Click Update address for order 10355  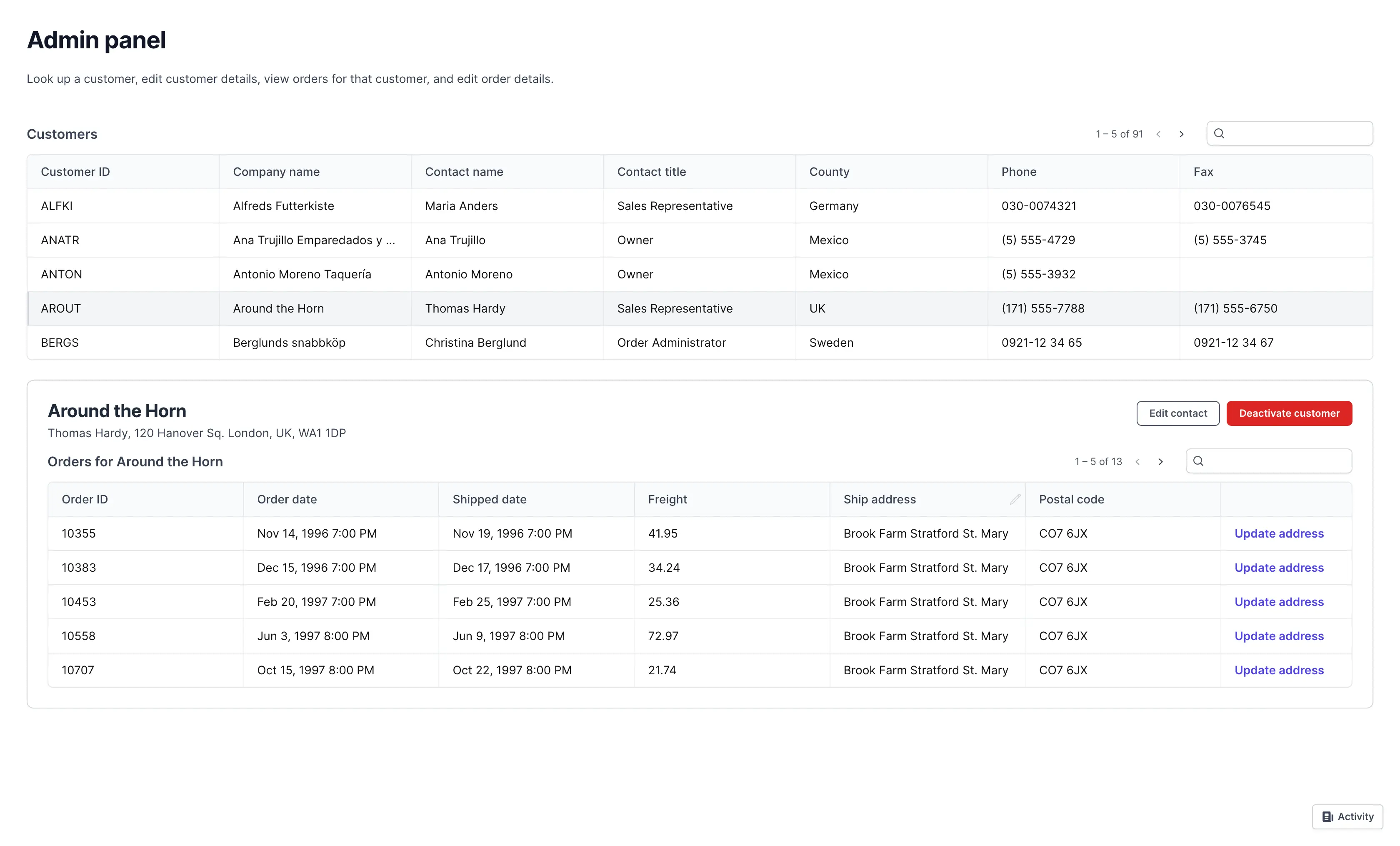coord(1279,533)
